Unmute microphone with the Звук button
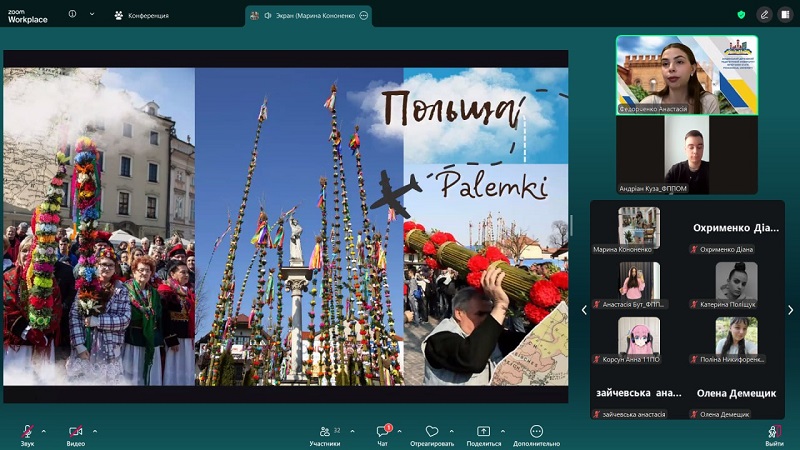 click(27, 432)
